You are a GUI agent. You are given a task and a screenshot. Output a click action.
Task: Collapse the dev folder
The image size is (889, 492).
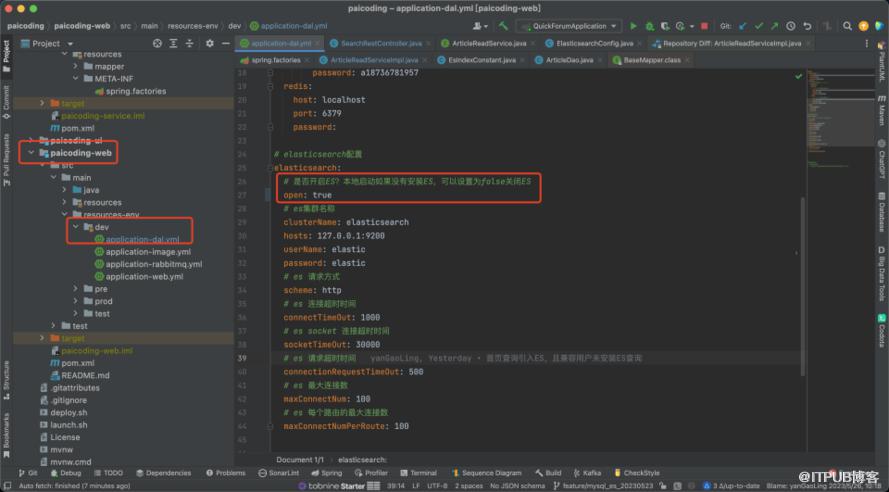click(74, 227)
